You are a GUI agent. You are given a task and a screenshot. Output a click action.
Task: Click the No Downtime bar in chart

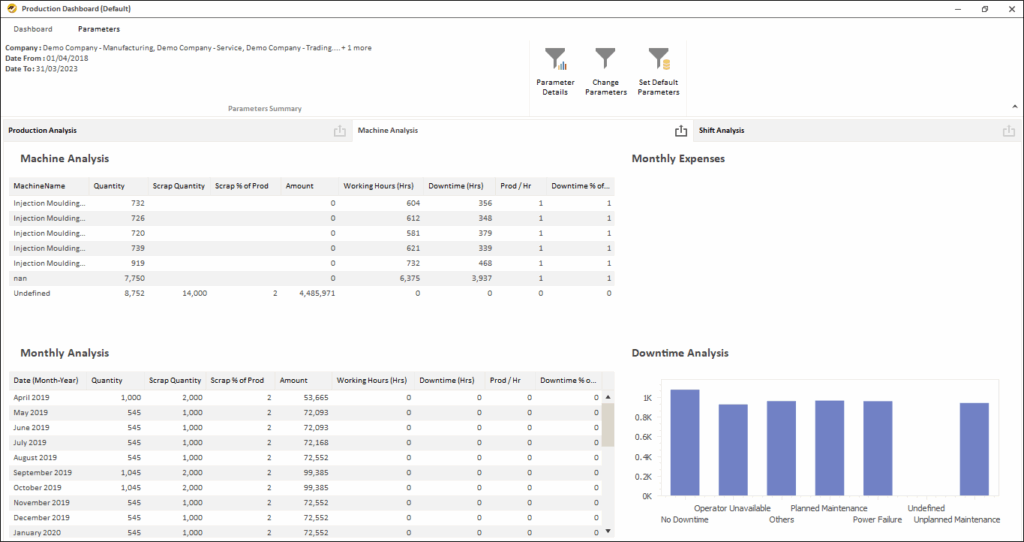point(685,442)
